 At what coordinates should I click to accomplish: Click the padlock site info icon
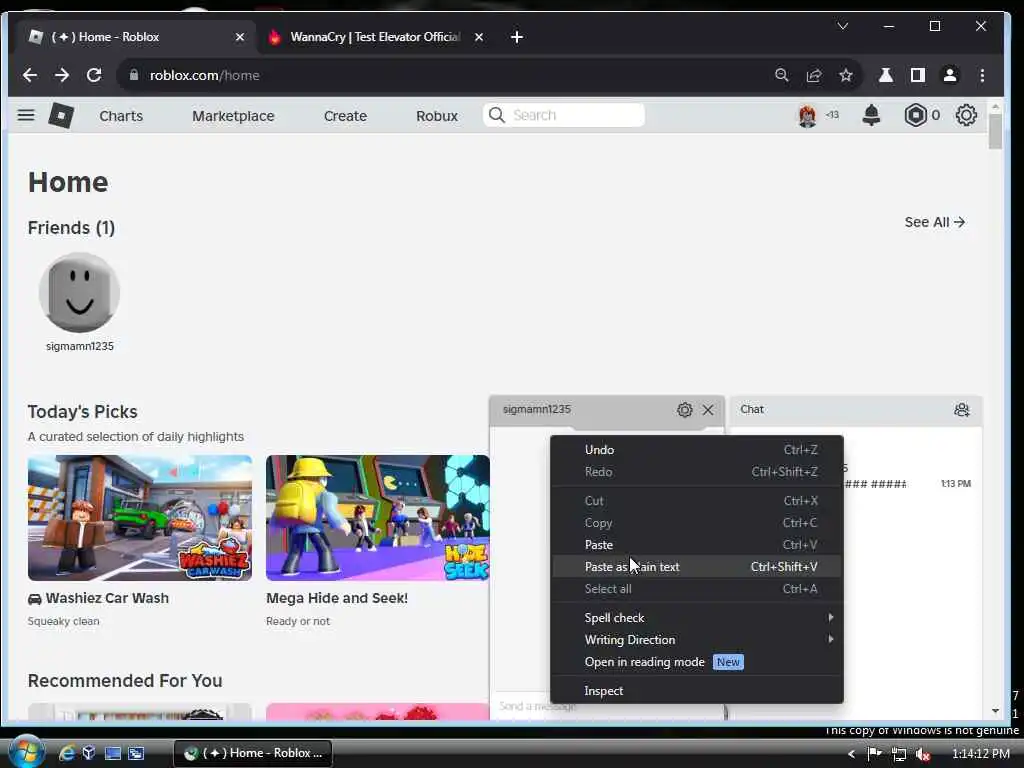(x=134, y=75)
